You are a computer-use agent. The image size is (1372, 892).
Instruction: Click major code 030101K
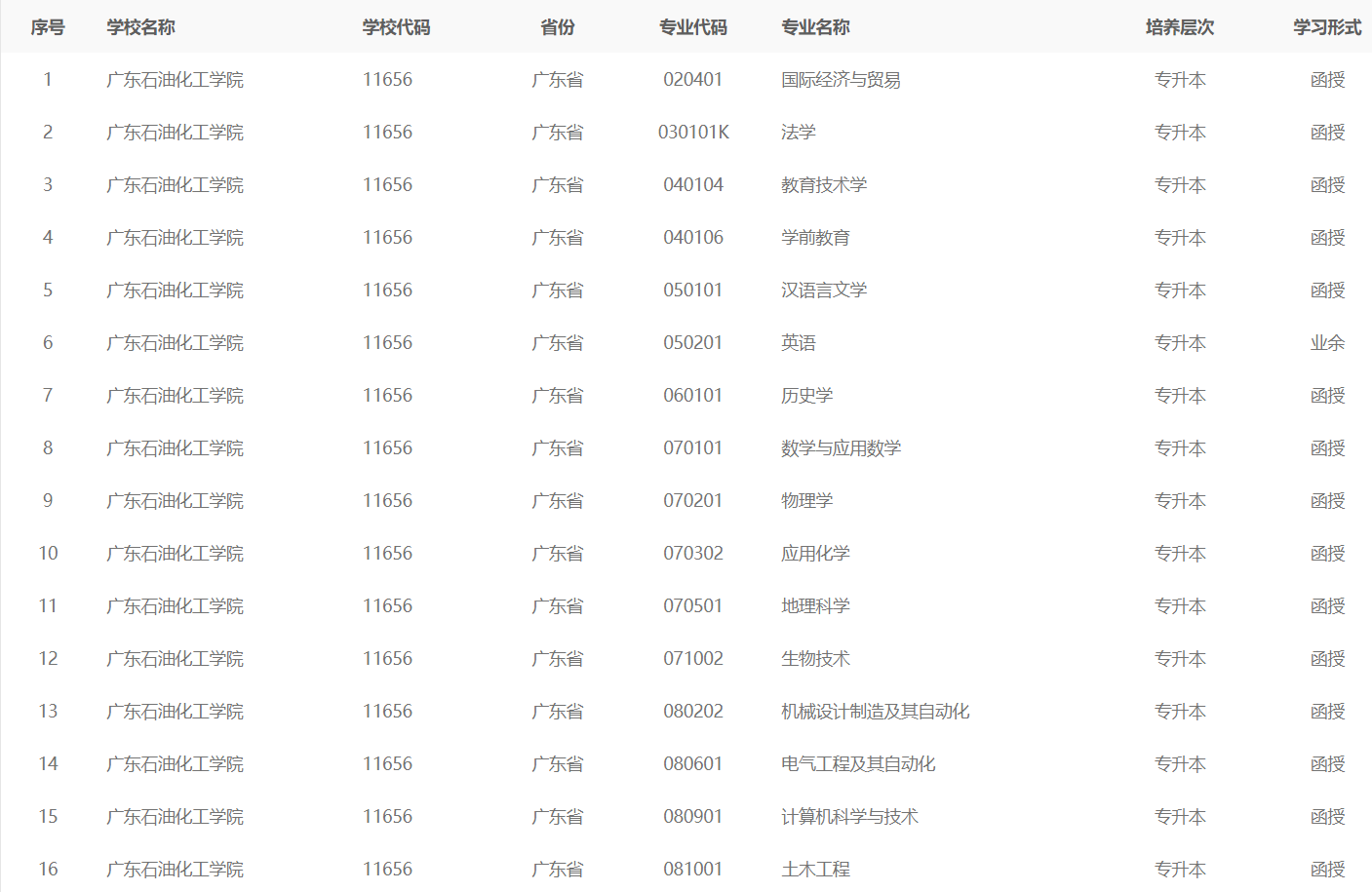click(693, 133)
